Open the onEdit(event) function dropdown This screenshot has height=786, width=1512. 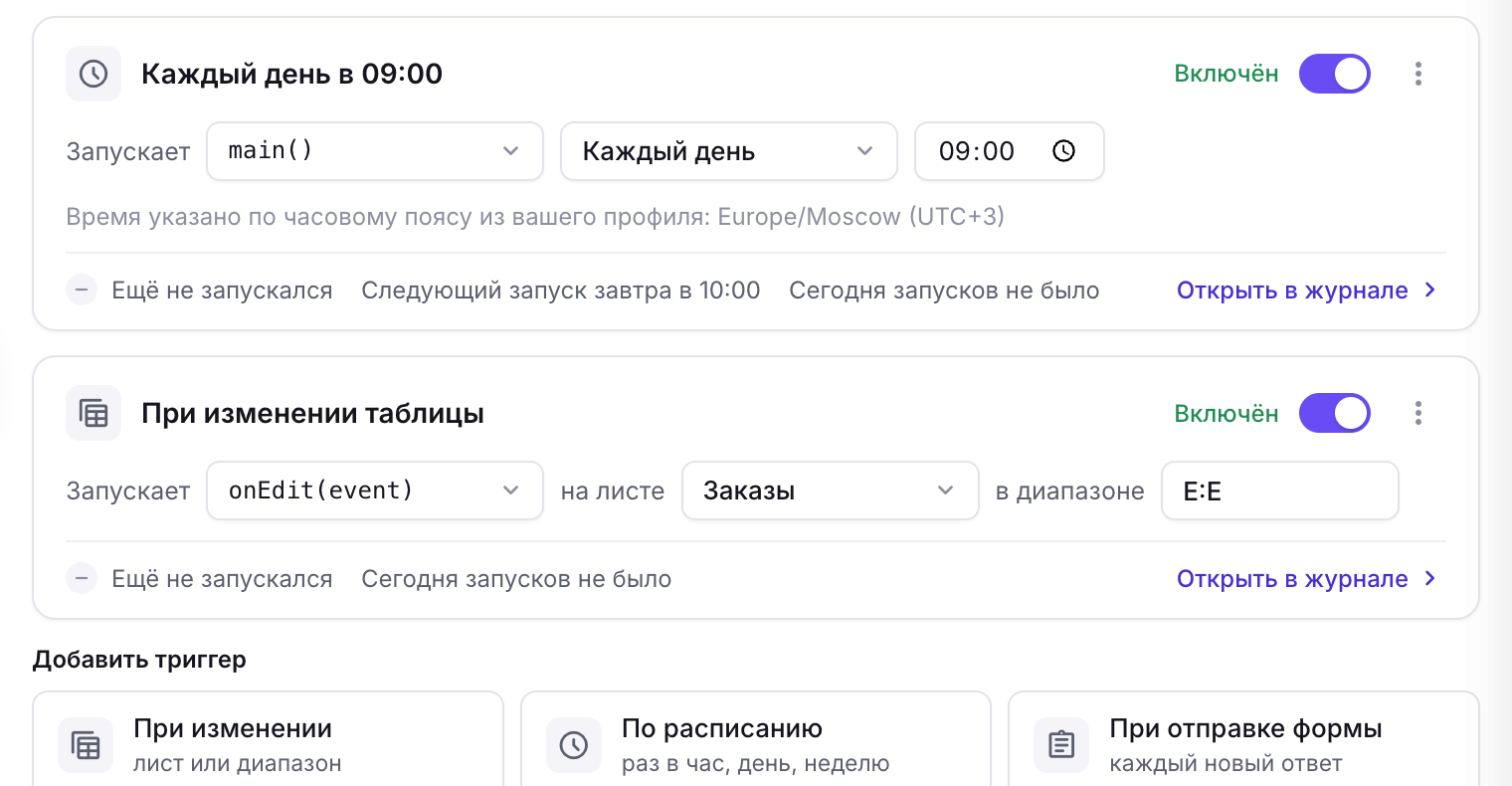coord(375,490)
